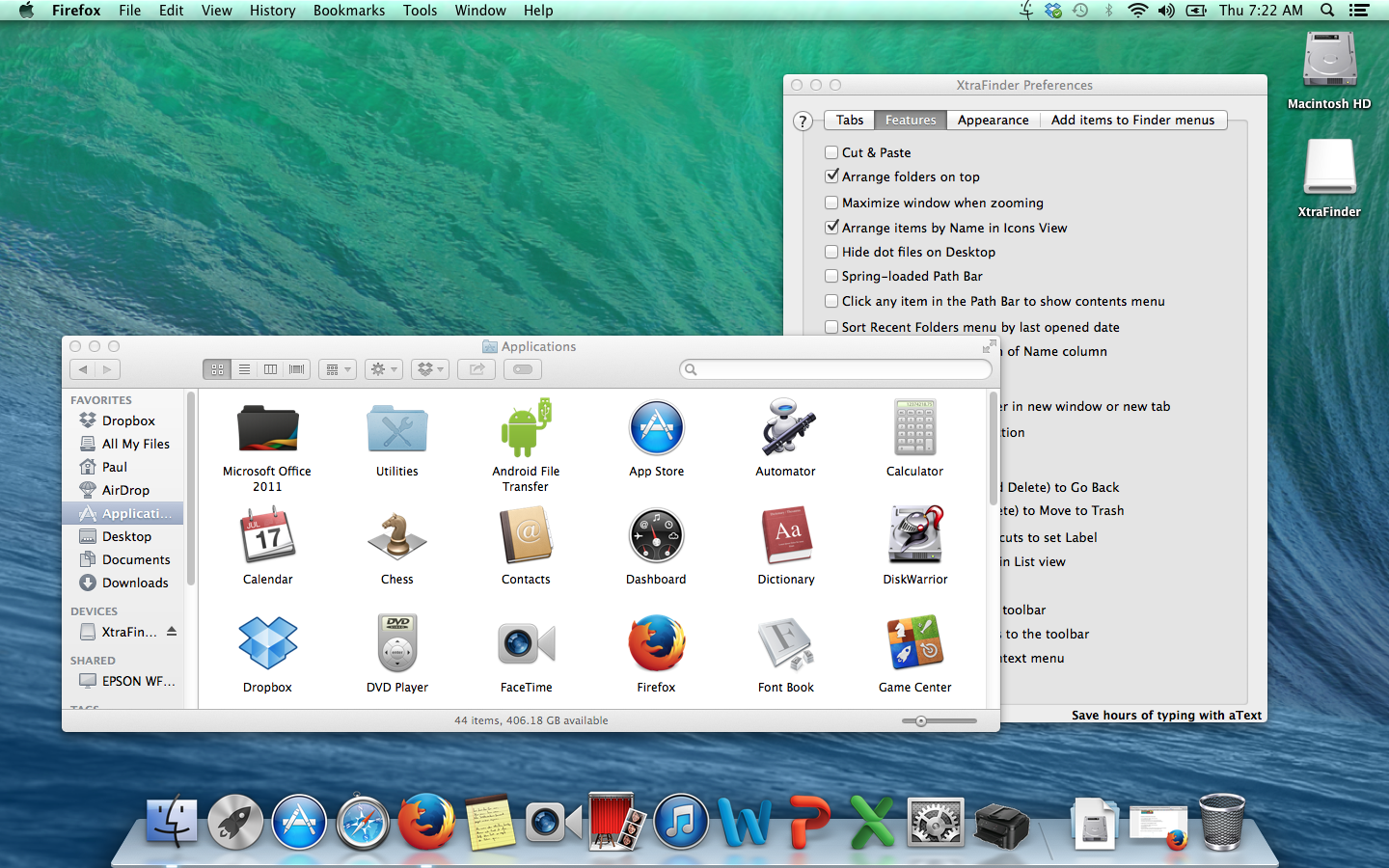This screenshot has width=1389, height=868.
Task: Switch Finder to column view
Action: tap(271, 369)
